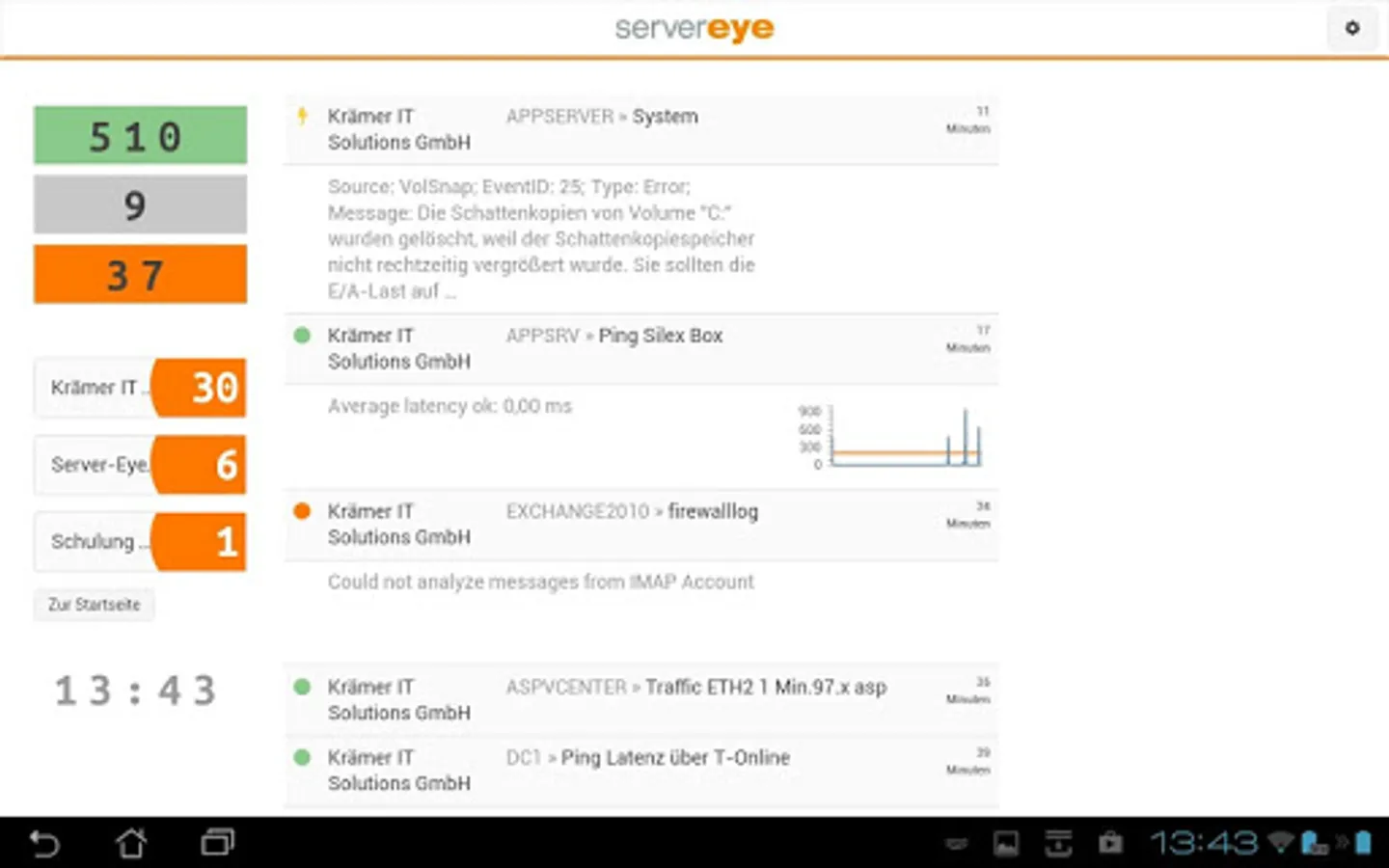Tap the 13:43 clock on the left panel
1389x868 pixels.
tap(135, 691)
